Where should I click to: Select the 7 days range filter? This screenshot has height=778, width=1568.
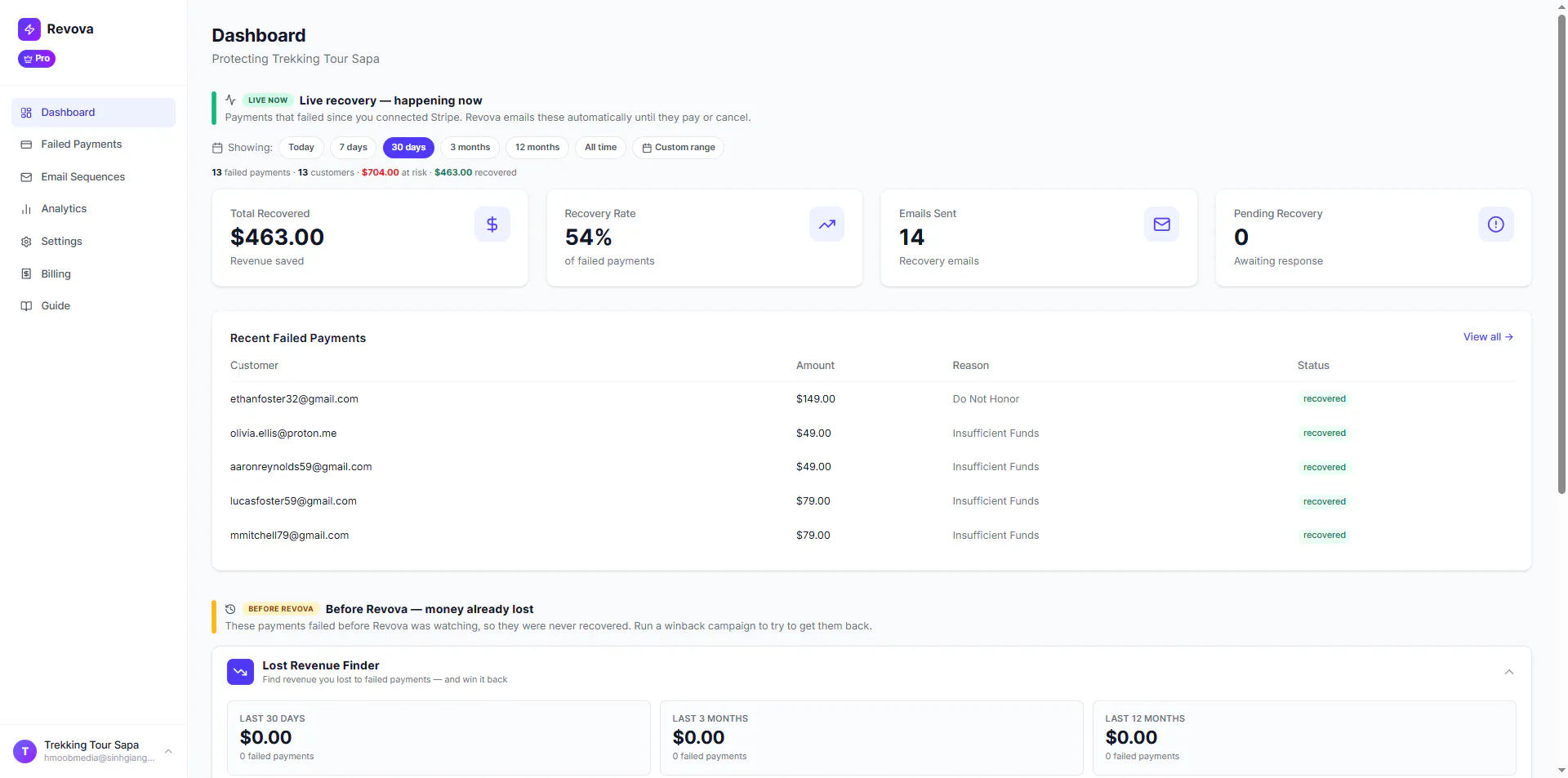point(354,148)
